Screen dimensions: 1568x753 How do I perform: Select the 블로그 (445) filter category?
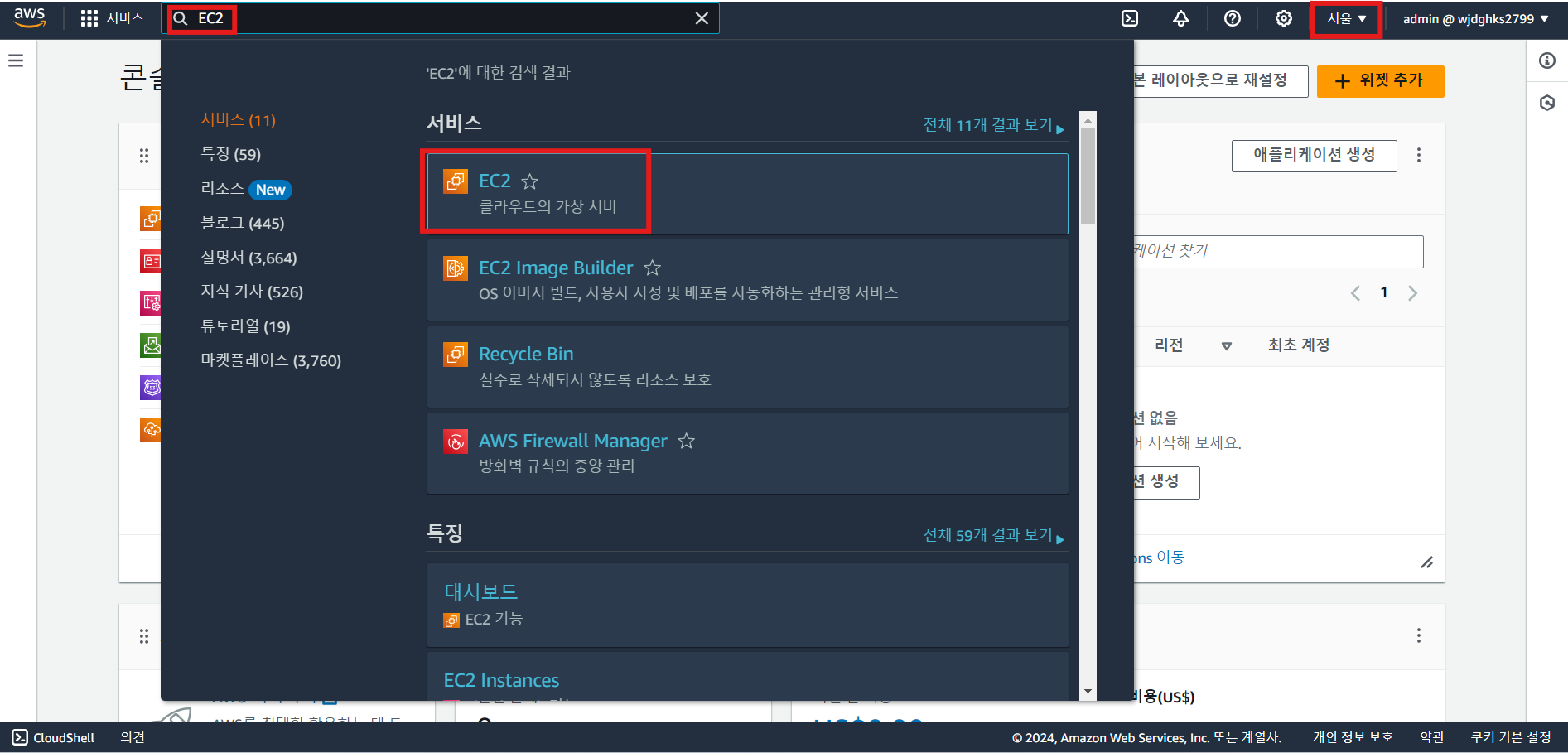pos(243,223)
